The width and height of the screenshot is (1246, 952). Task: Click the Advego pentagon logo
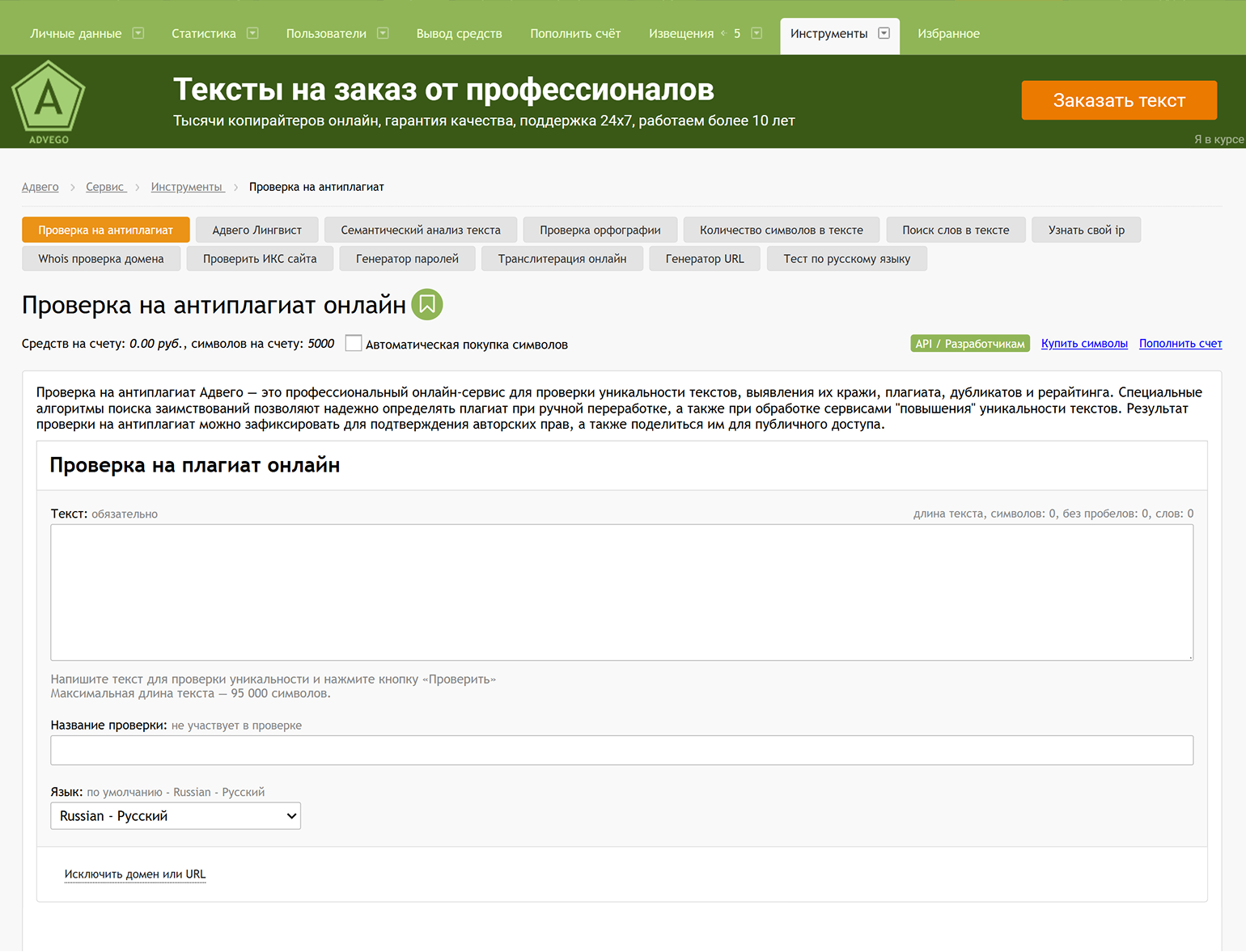click(49, 102)
